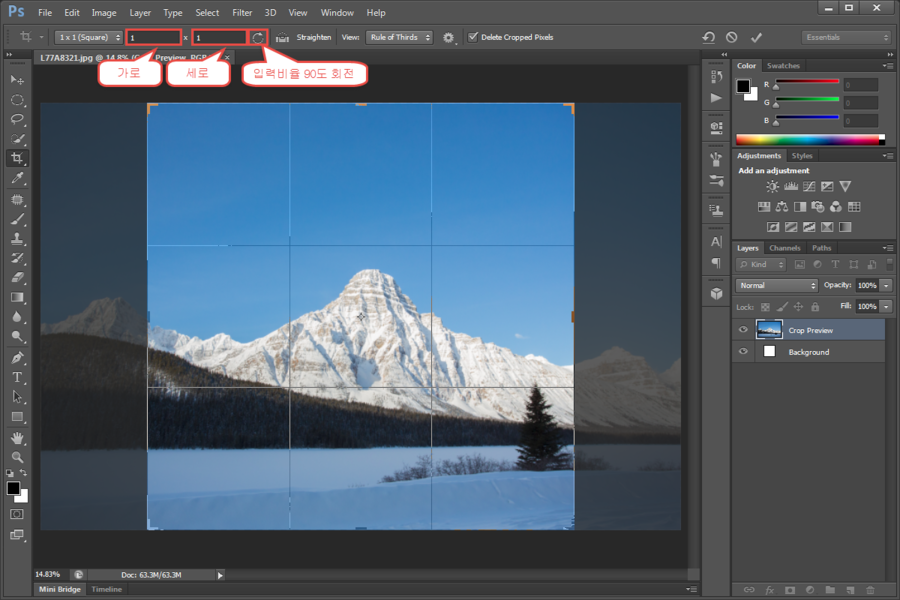Image resolution: width=900 pixels, height=600 pixels.
Task: Add a Curves adjustment
Action: (x=809, y=187)
